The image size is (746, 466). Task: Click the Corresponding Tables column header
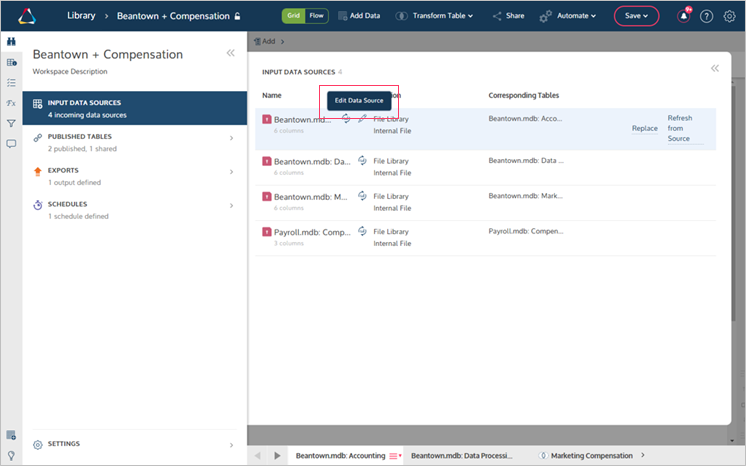(x=523, y=95)
